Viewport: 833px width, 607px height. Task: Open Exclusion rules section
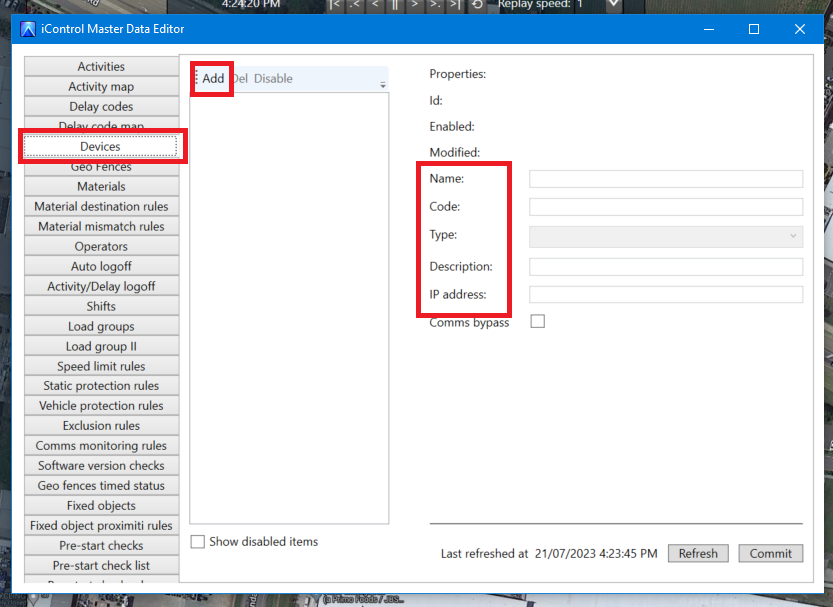tap(101, 425)
